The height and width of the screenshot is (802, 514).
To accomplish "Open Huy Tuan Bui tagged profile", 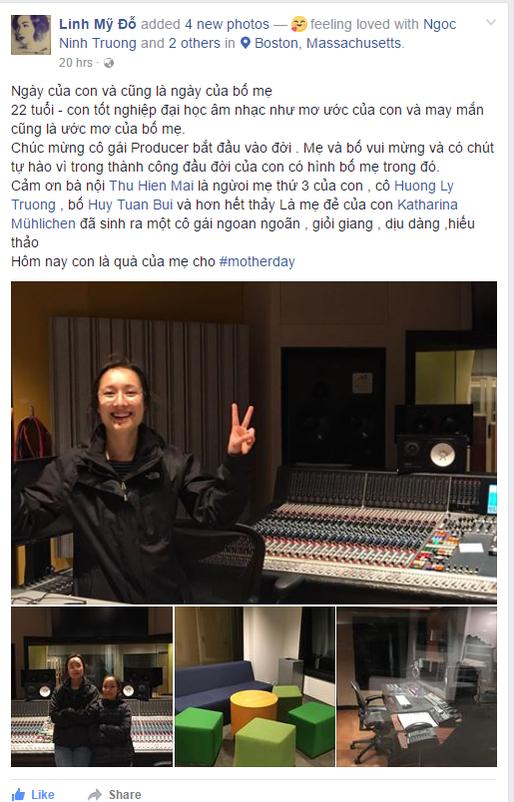I will click(x=130, y=205).
